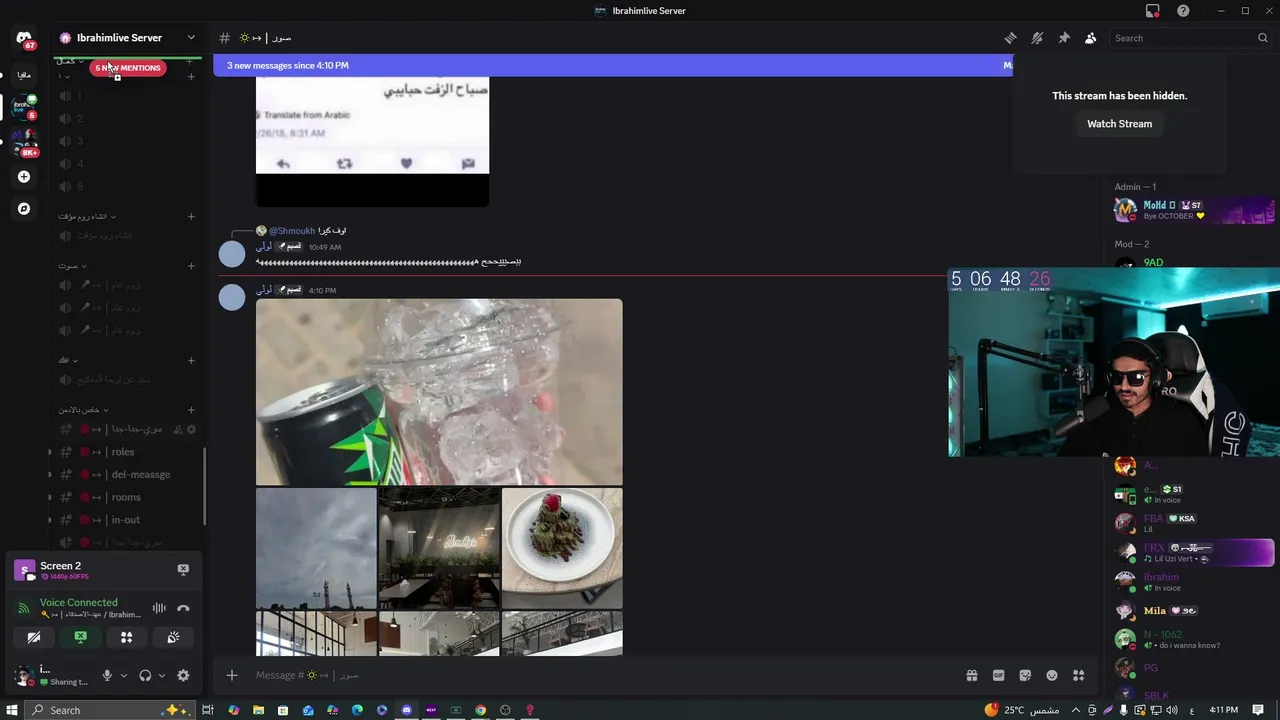Click plus attachment button in message bar
1280x720 pixels.
[x=232, y=675]
